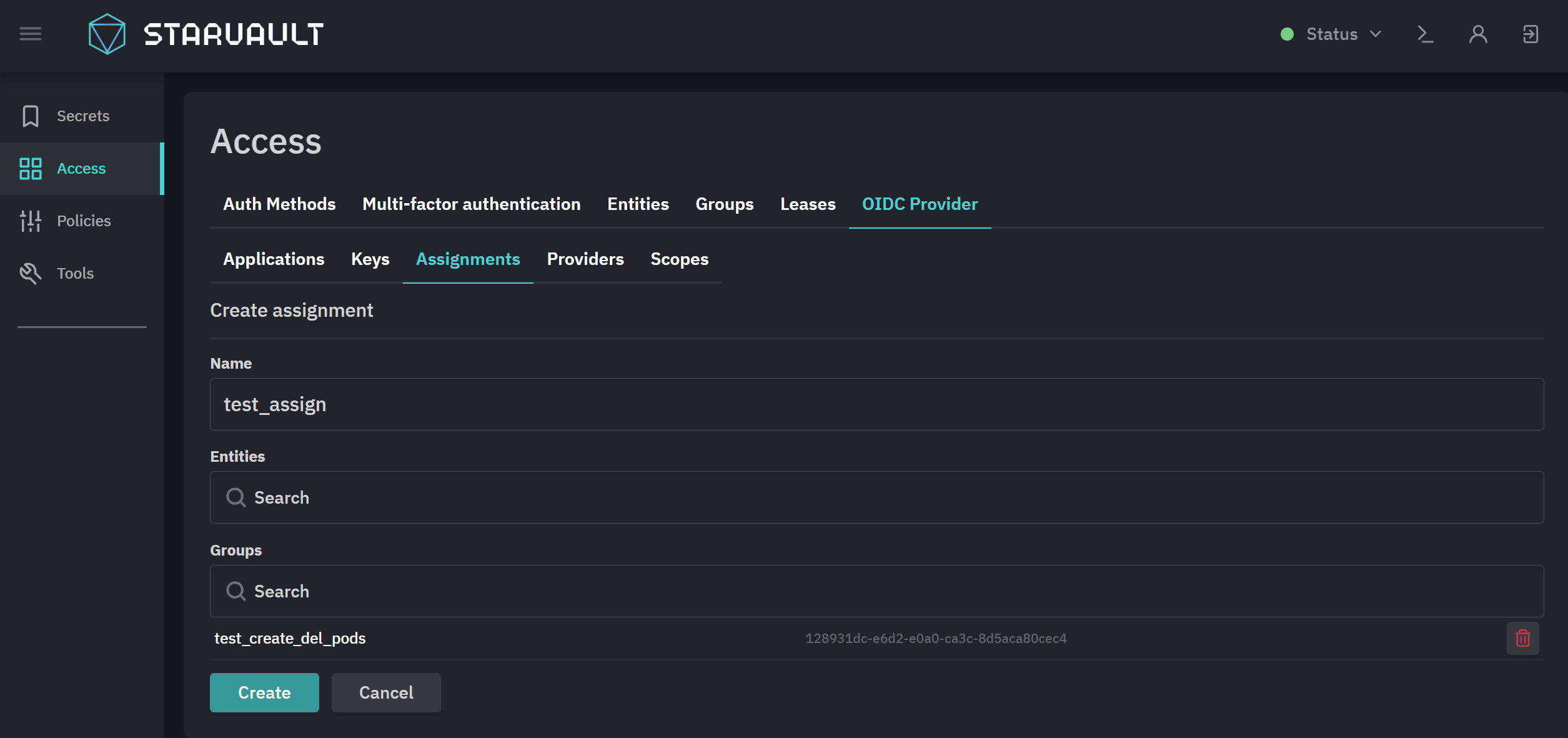Open Policies in the sidebar
1568x738 pixels.
pos(82,221)
